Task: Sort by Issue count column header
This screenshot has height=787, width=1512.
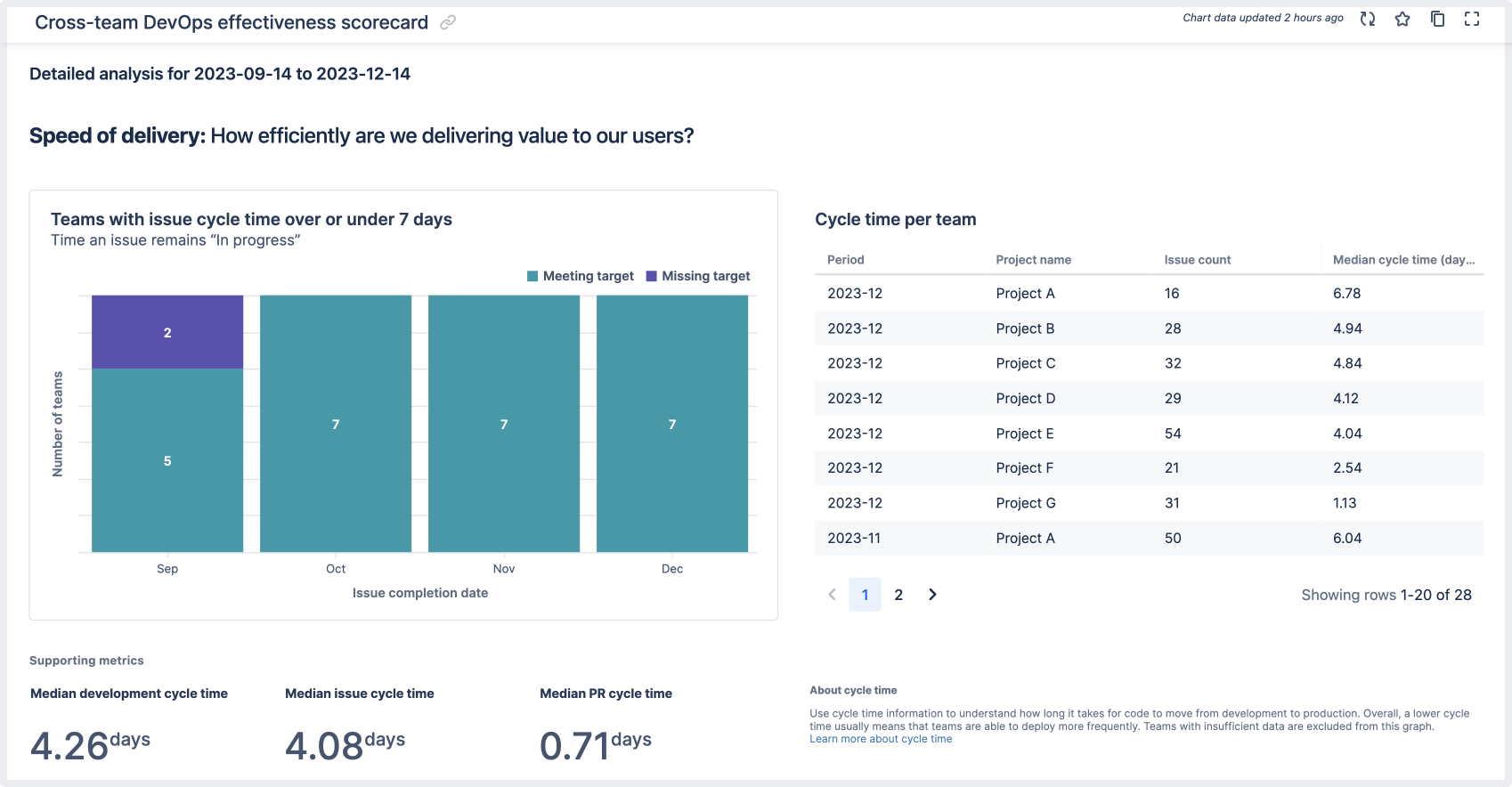Action: (x=1198, y=260)
